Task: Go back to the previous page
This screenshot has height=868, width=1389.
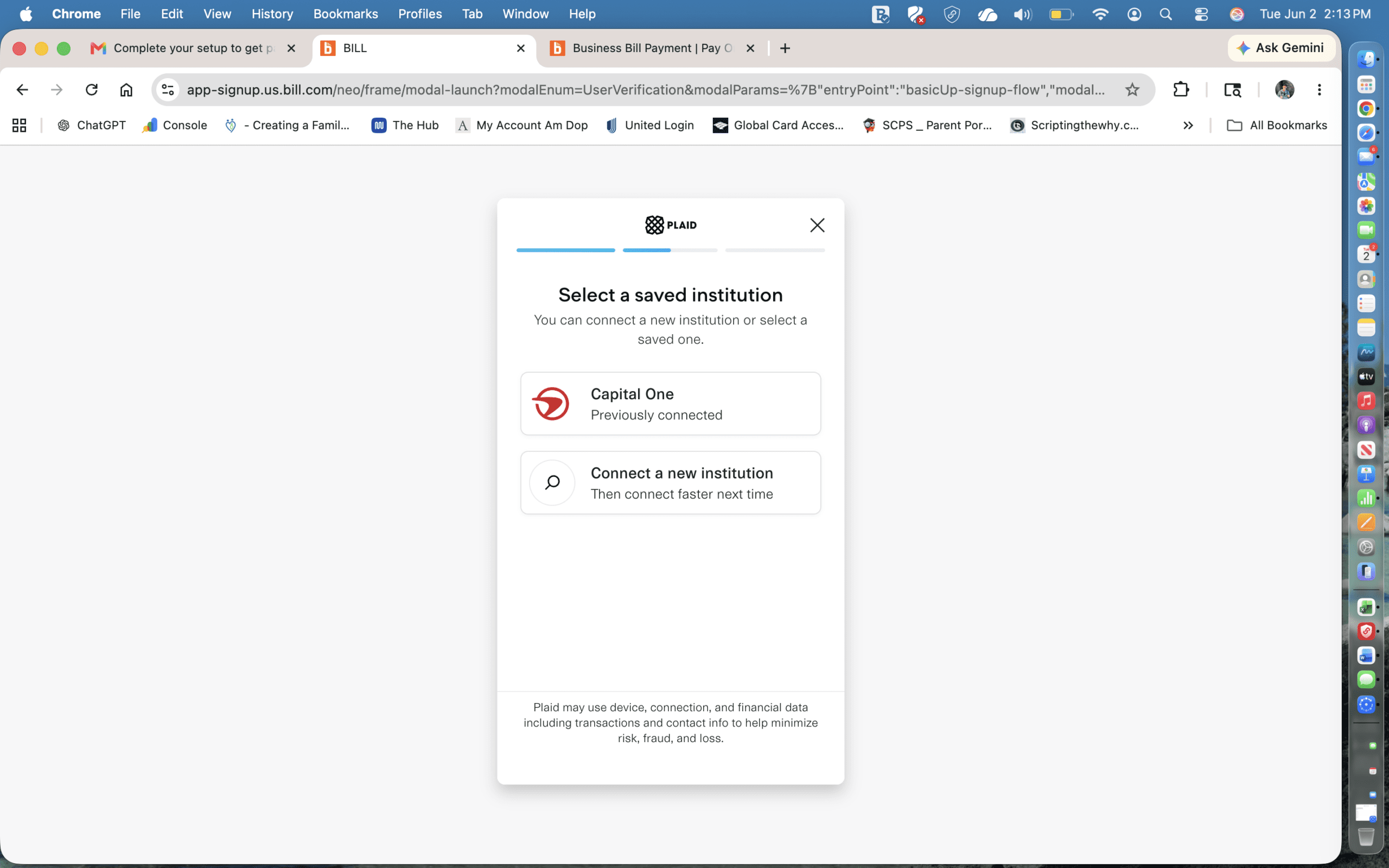Action: click(22, 90)
